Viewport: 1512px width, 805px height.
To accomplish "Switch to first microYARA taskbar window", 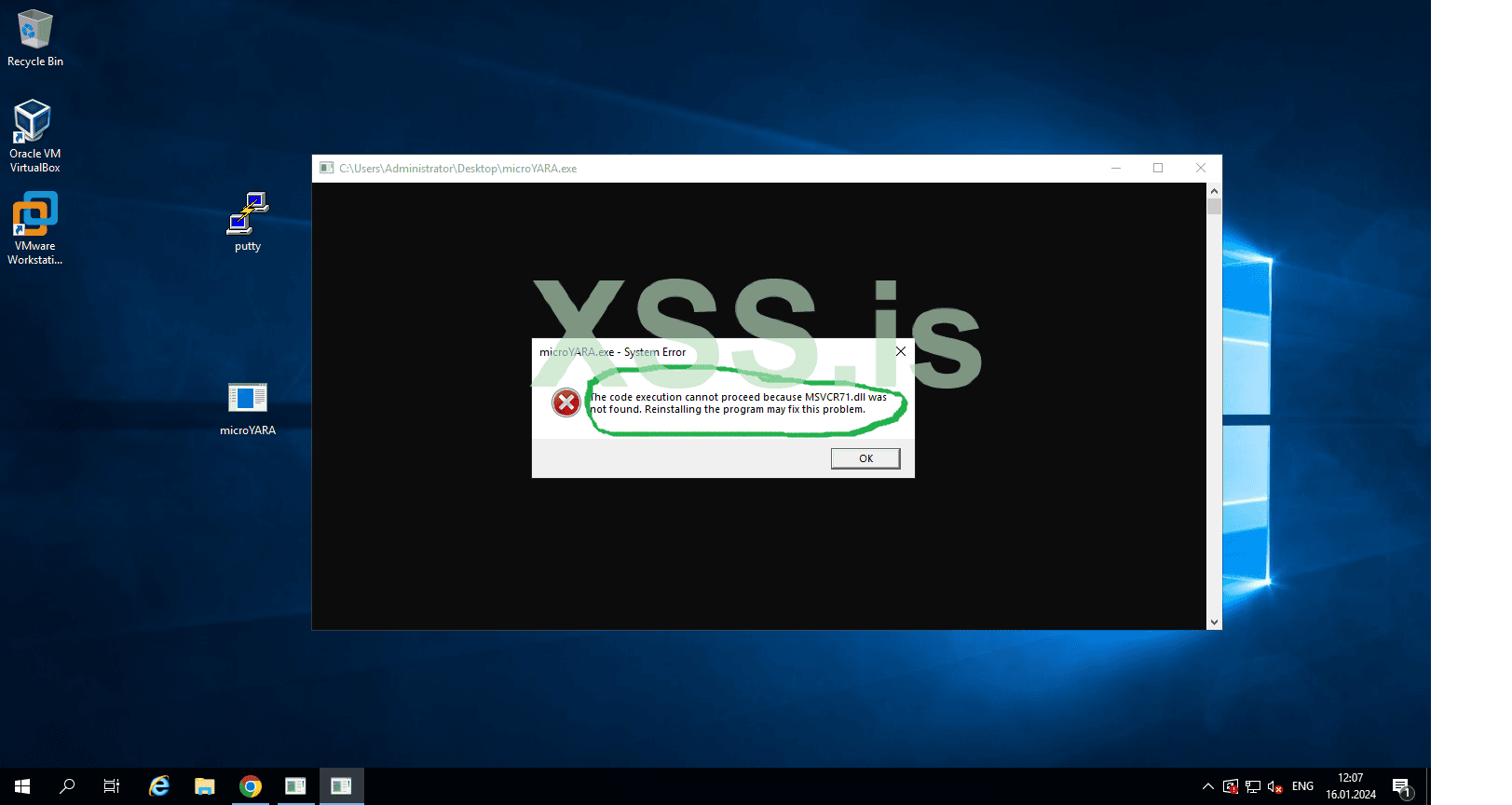I will (x=296, y=786).
